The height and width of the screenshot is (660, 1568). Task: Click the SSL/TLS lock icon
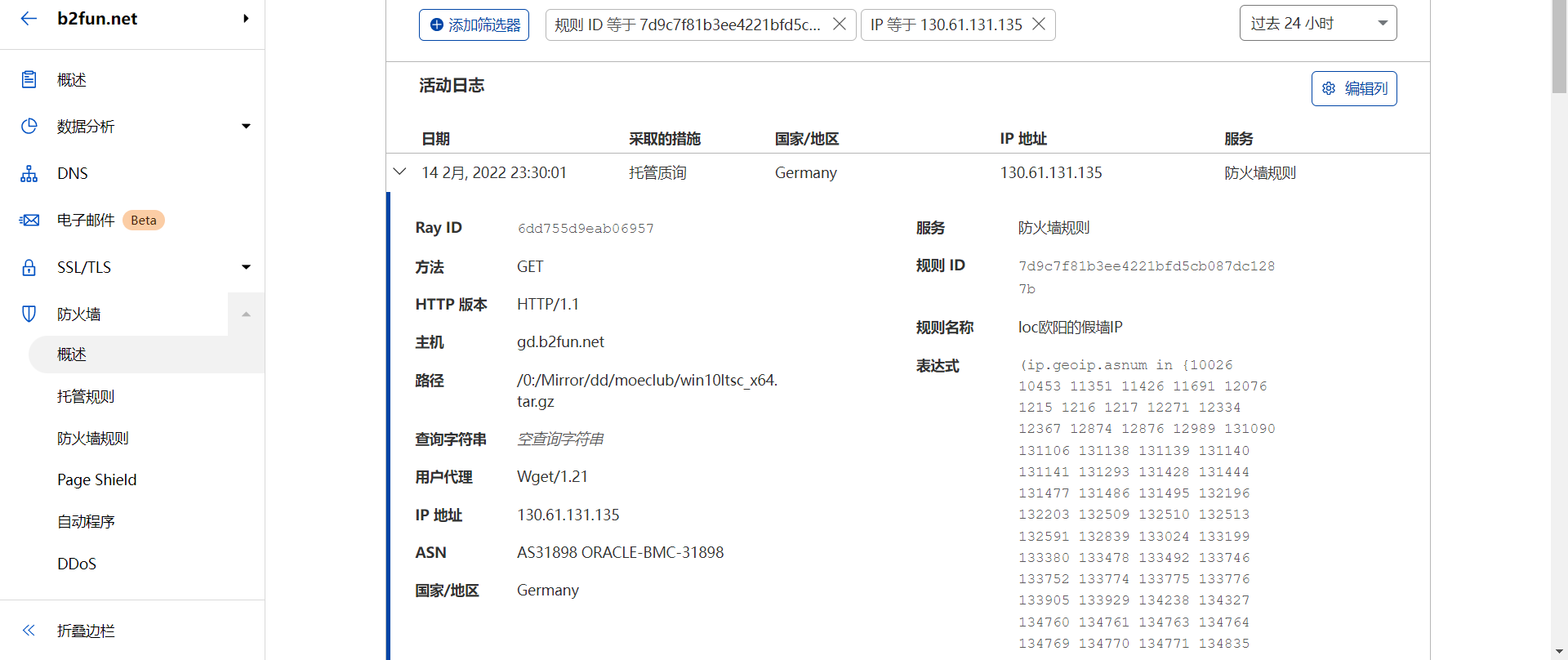[29, 267]
